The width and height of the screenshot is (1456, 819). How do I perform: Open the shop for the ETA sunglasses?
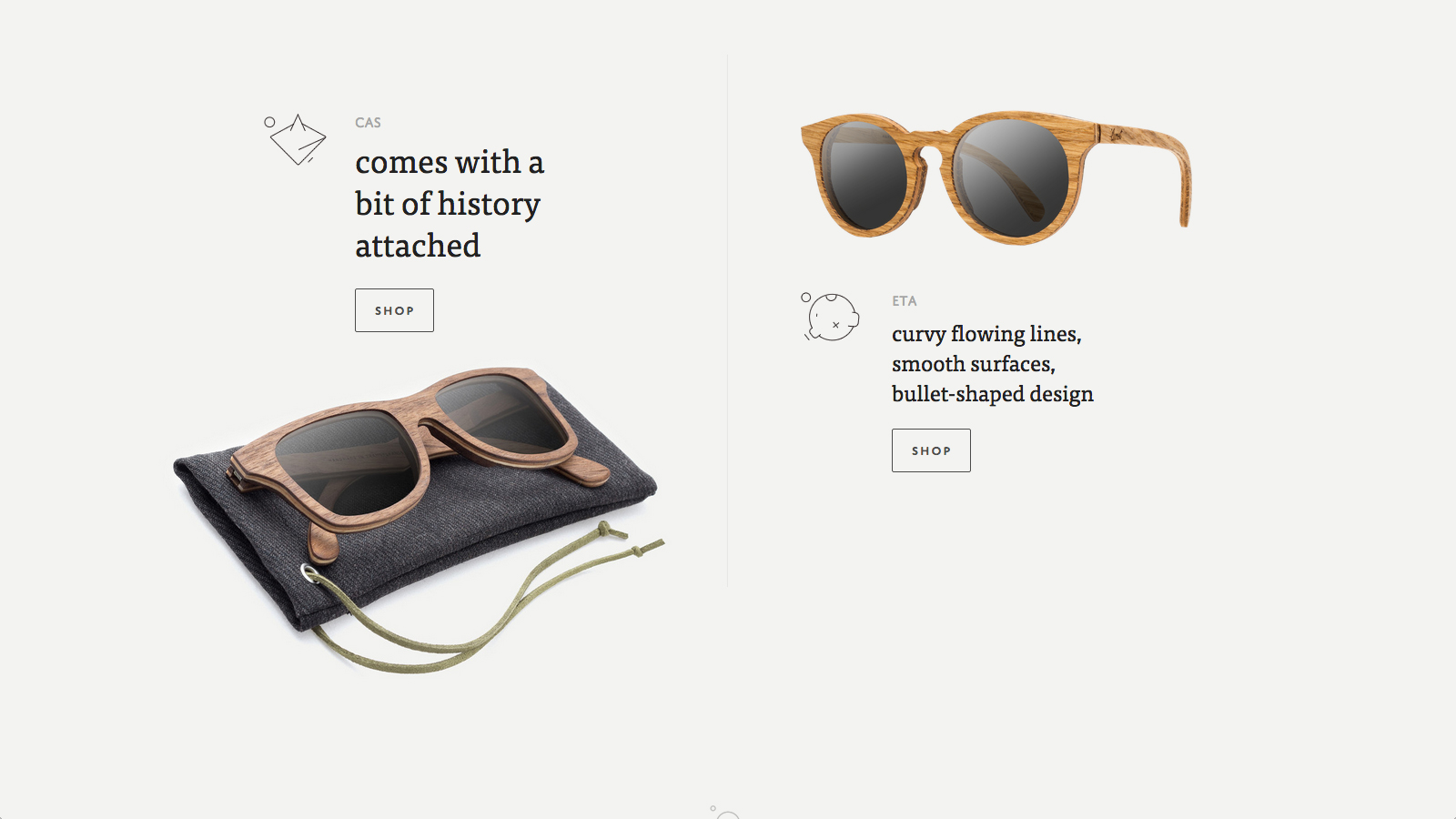pyautogui.click(x=931, y=450)
